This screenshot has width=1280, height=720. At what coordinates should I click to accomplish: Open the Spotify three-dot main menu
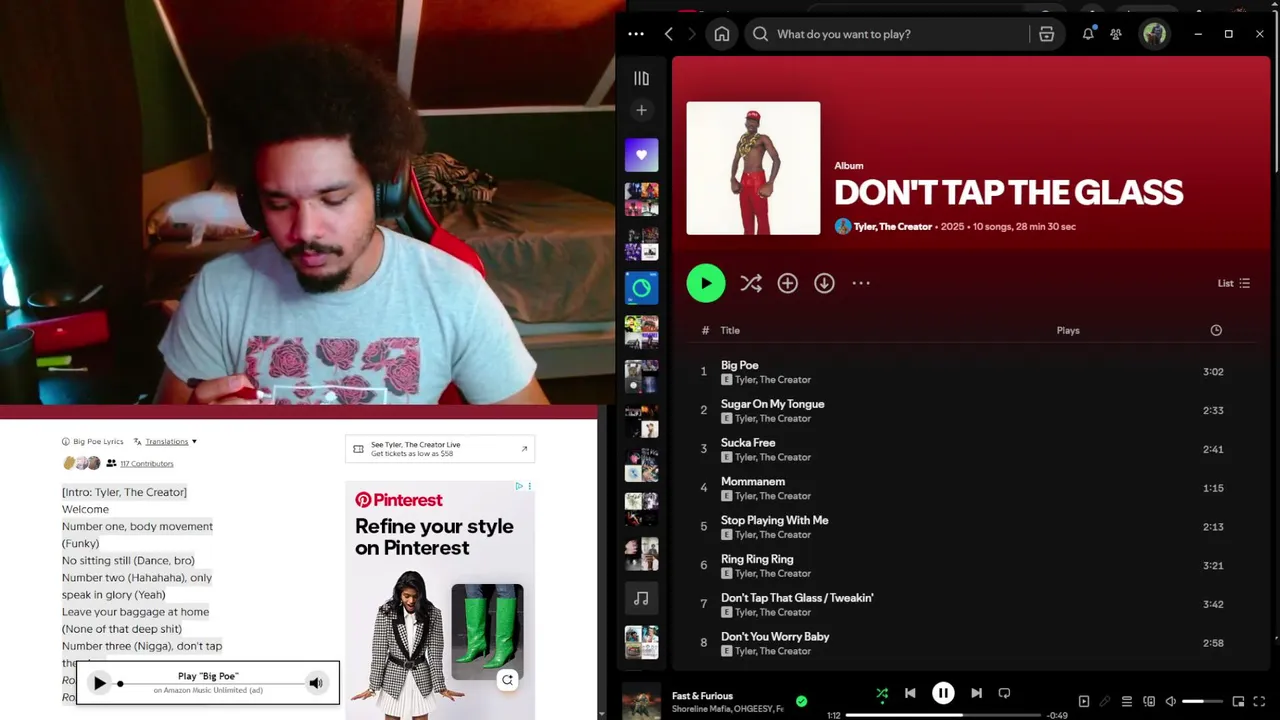pos(636,34)
